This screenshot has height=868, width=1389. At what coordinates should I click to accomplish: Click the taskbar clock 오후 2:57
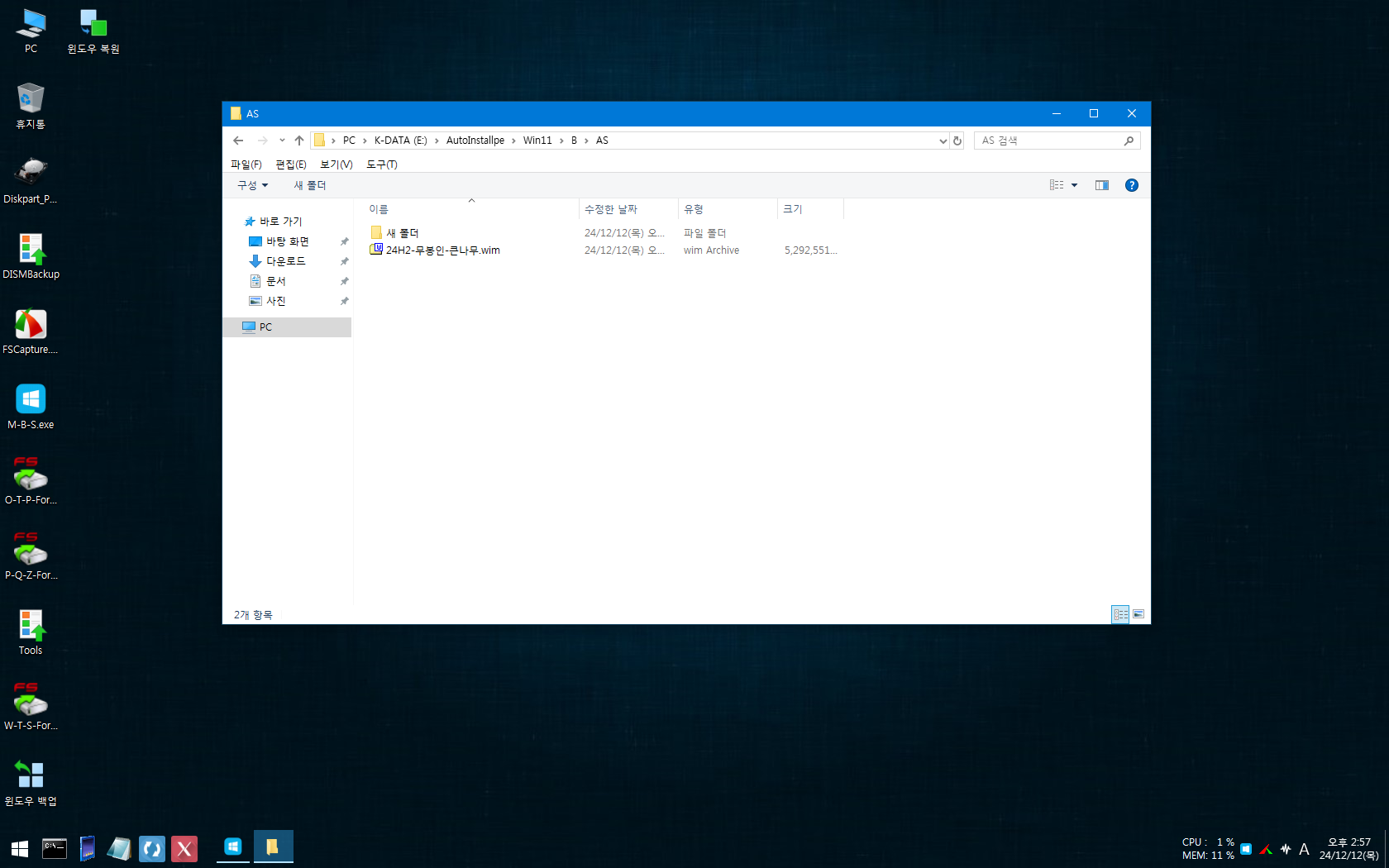tap(1349, 842)
